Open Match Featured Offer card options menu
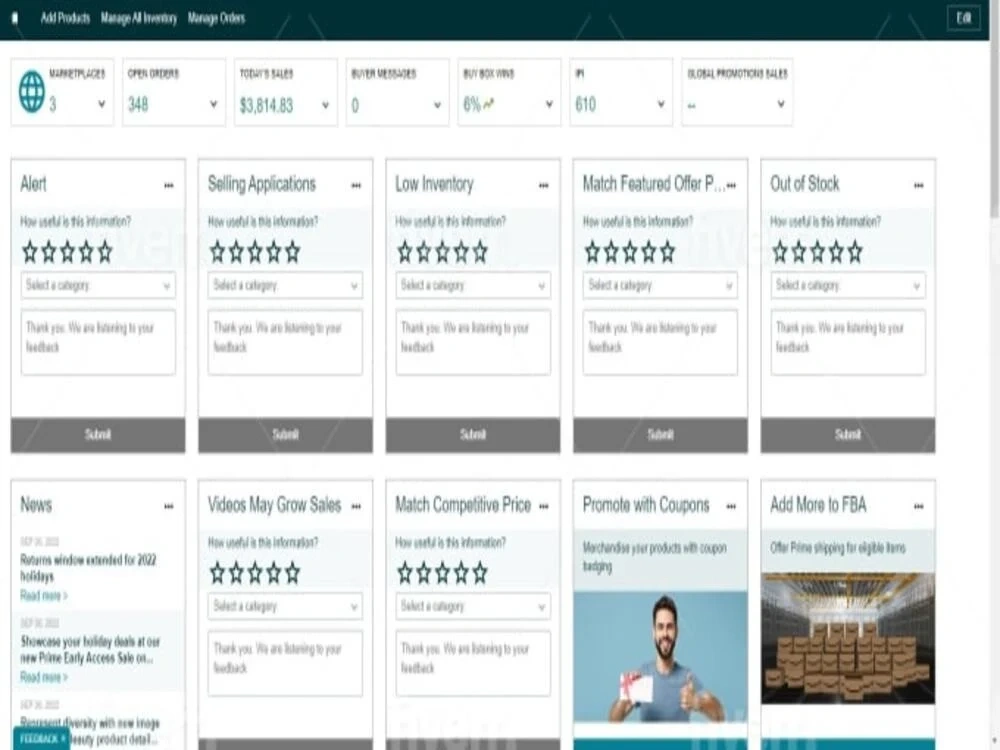The image size is (1000, 750). 731,186
